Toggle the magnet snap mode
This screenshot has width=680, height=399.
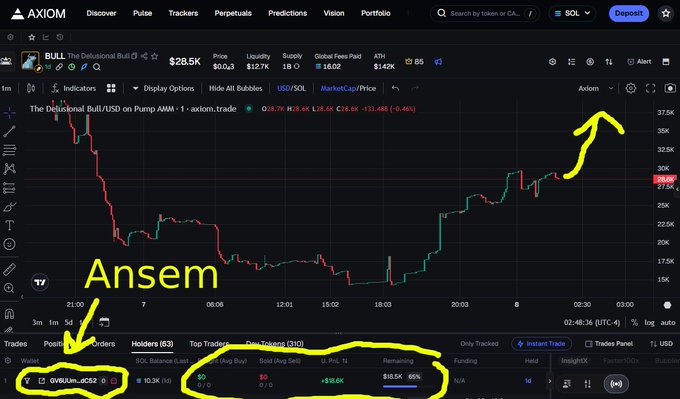point(10,314)
